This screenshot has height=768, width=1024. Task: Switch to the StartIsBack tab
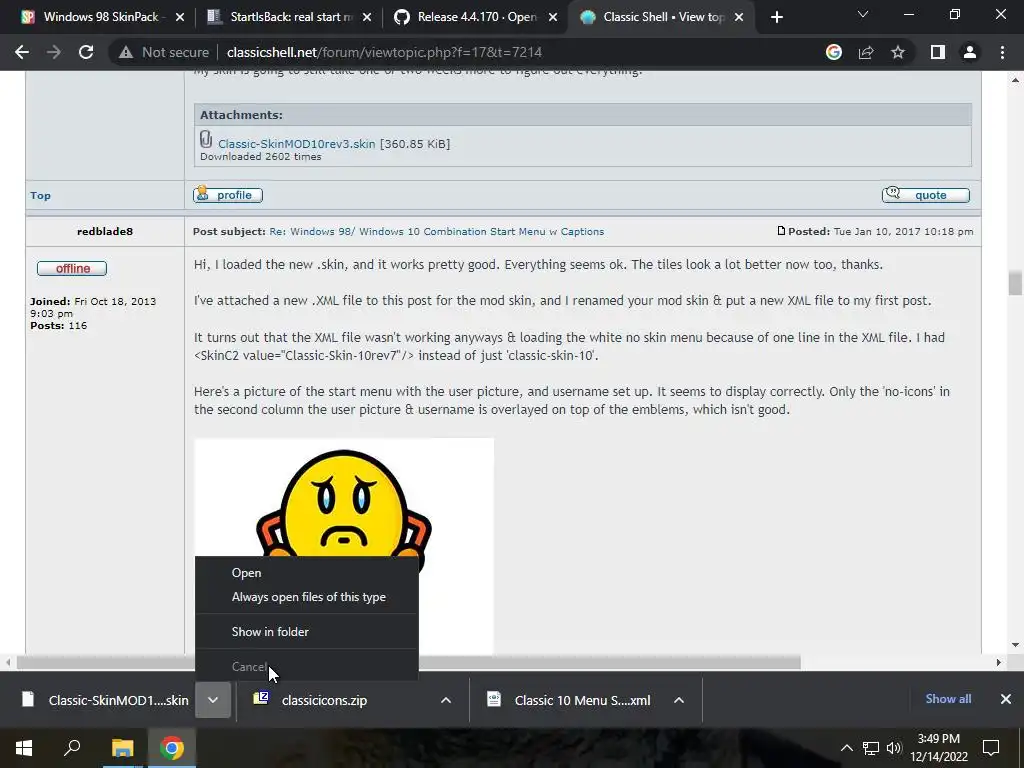[291, 17]
